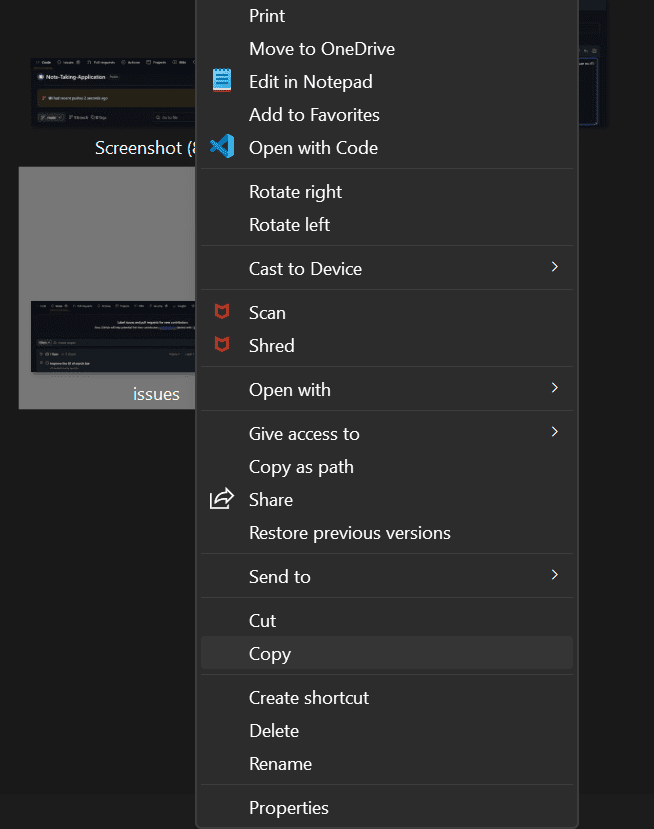
Task: Click the Visual Studio Code icon
Action: pyautogui.click(x=222, y=147)
